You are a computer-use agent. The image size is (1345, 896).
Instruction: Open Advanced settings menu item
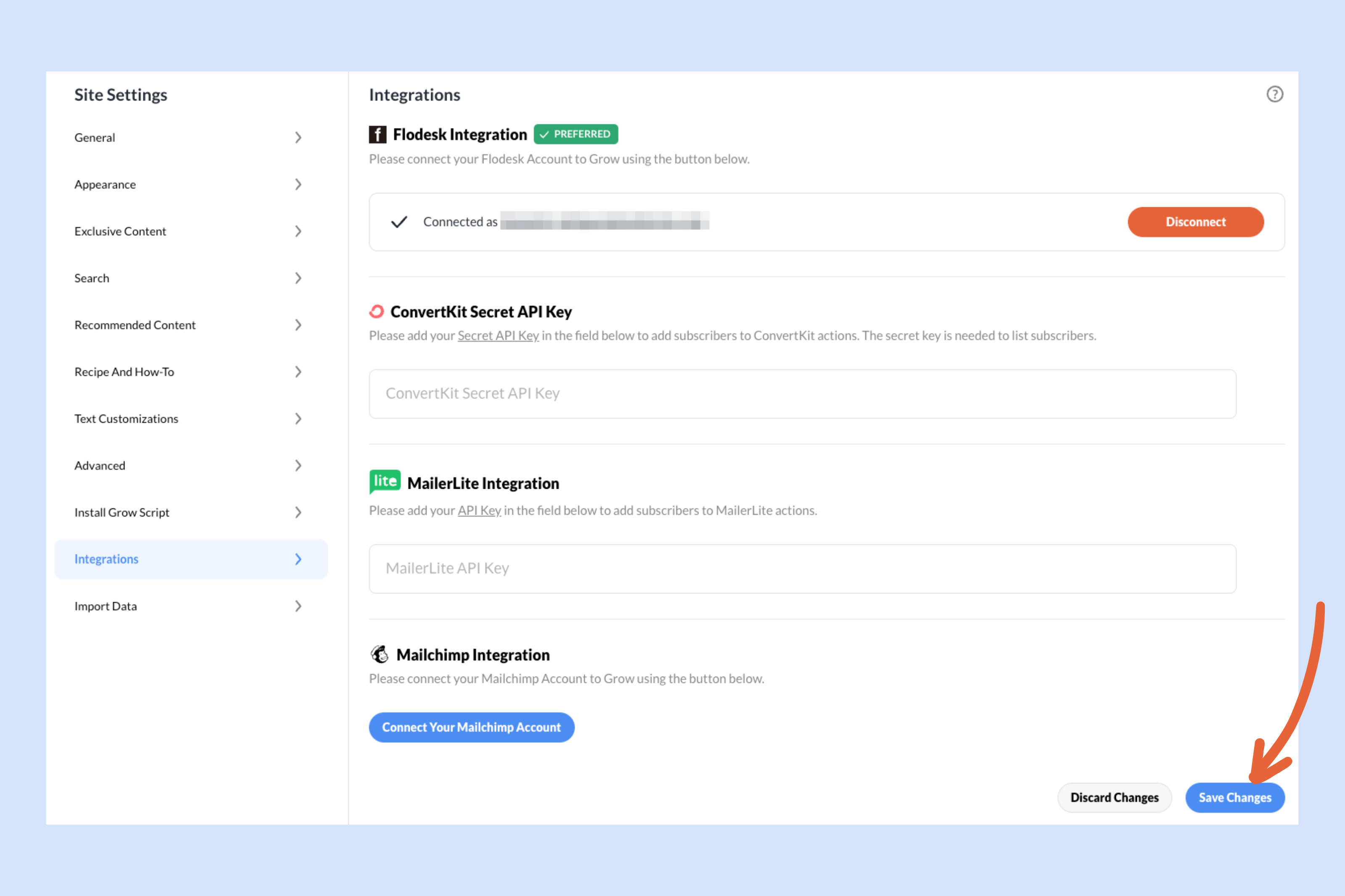(x=191, y=466)
